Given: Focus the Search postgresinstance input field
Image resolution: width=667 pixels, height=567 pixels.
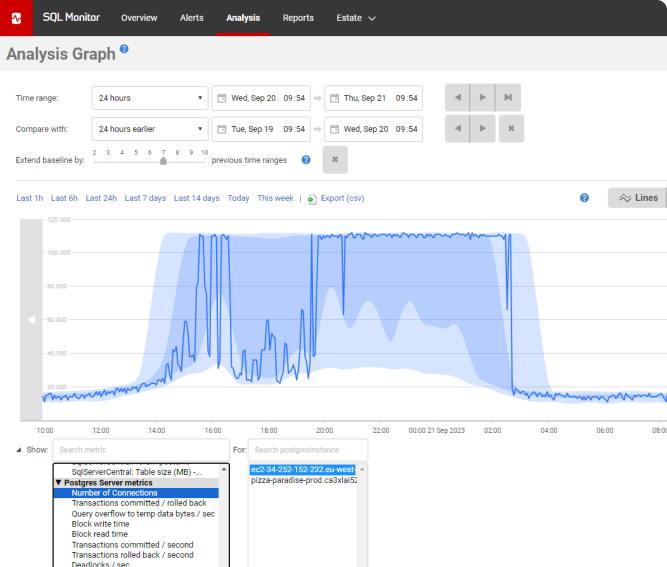Looking at the screenshot, I should (x=308, y=450).
